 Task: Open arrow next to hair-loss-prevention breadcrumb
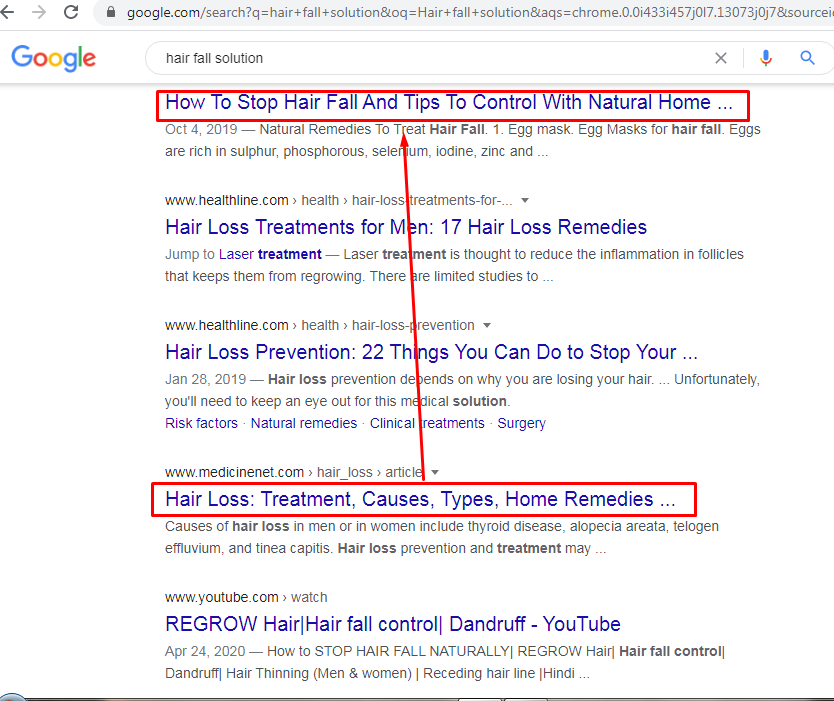click(x=486, y=325)
